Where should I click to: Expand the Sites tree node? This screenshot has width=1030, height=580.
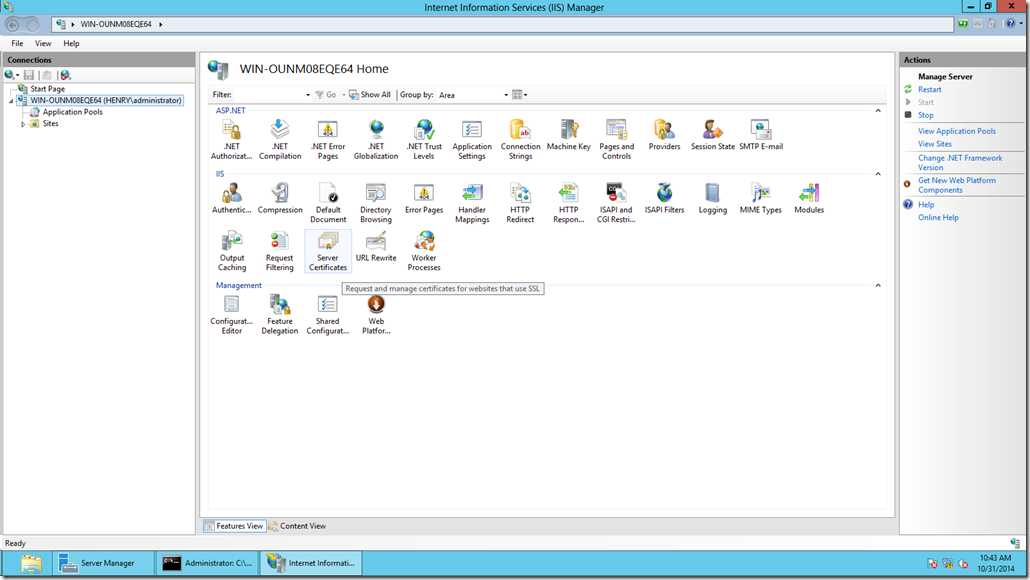(x=24, y=123)
